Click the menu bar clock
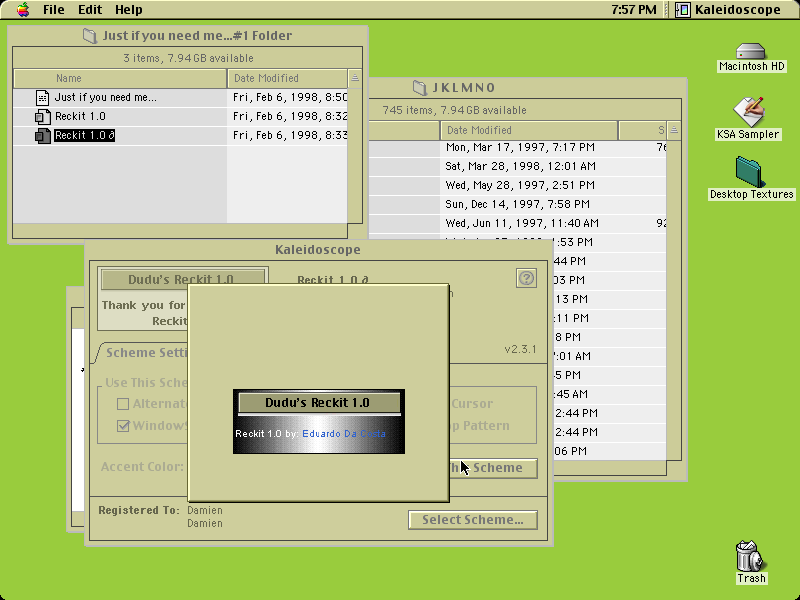This screenshot has height=600, width=800. pyautogui.click(x=634, y=10)
